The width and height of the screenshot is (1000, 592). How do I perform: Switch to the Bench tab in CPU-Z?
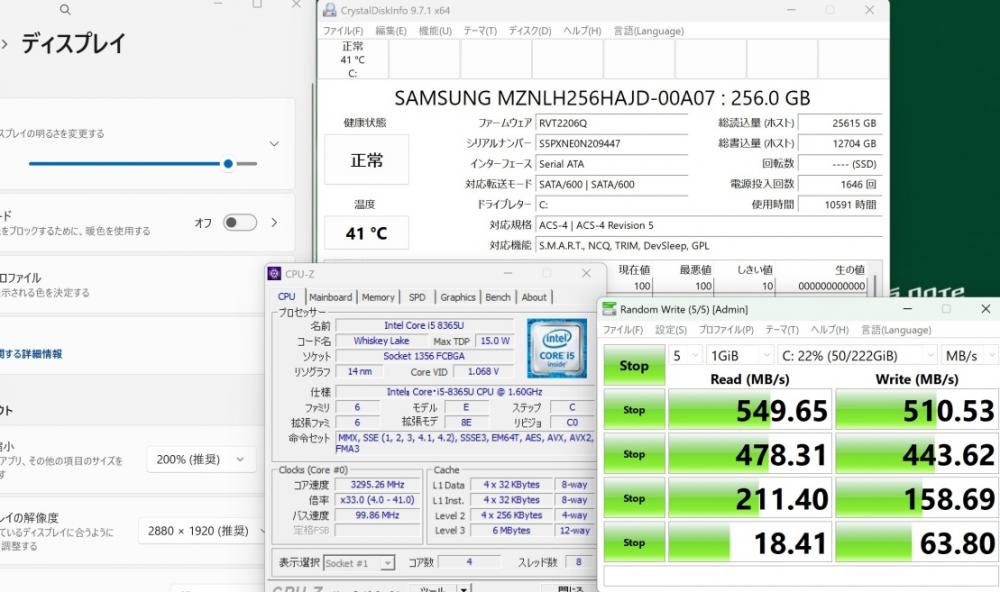(x=497, y=297)
